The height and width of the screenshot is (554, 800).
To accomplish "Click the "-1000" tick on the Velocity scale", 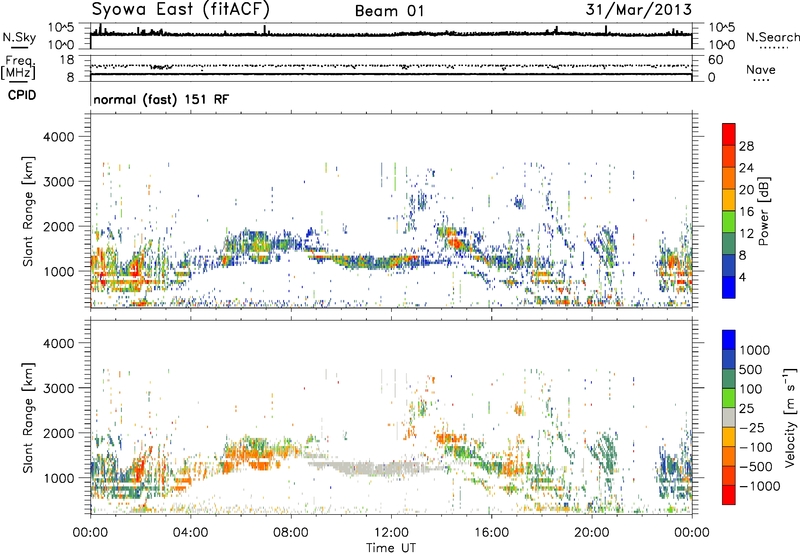I will coord(759,486).
